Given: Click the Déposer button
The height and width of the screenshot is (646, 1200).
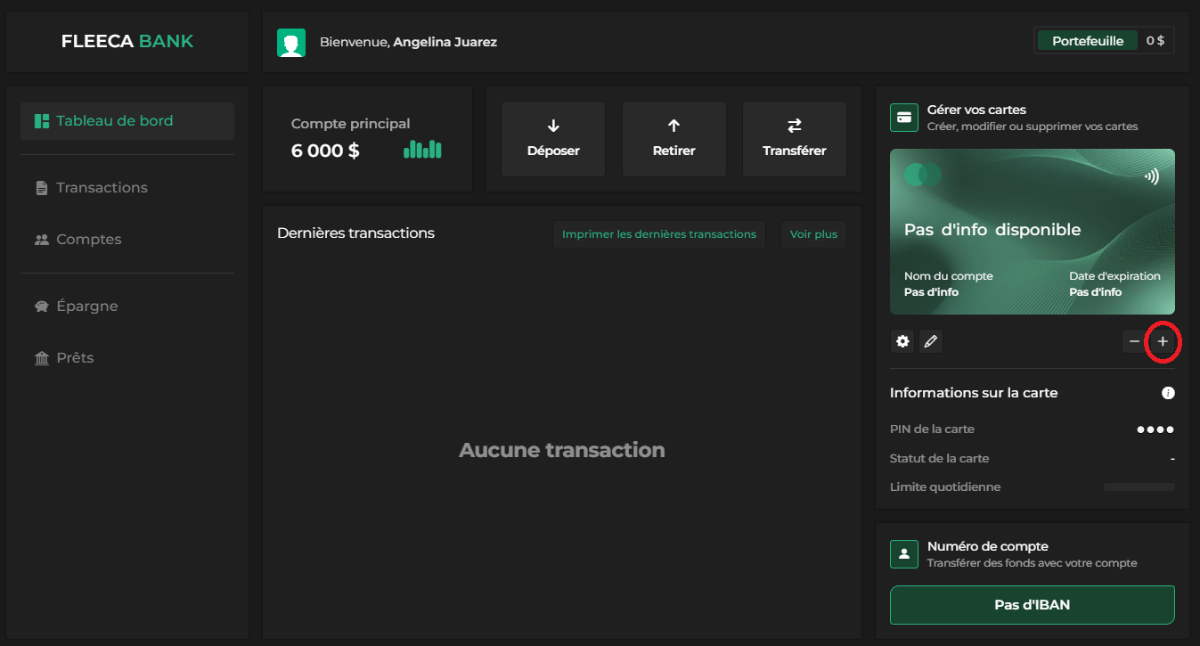Looking at the screenshot, I should (553, 139).
